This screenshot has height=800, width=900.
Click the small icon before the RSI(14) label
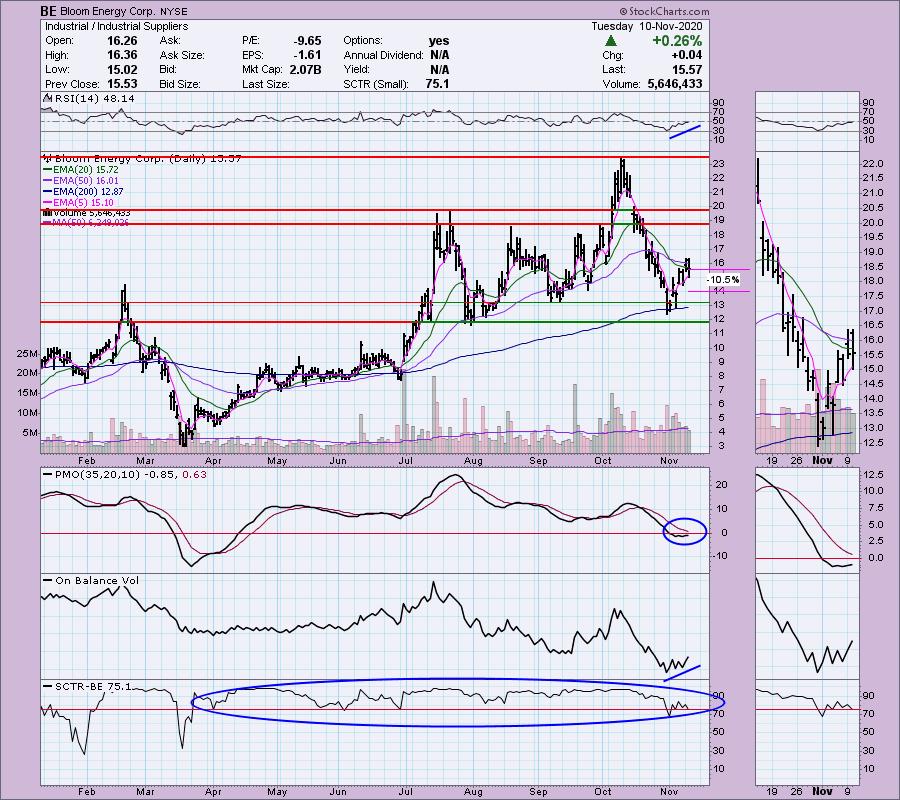[47, 98]
